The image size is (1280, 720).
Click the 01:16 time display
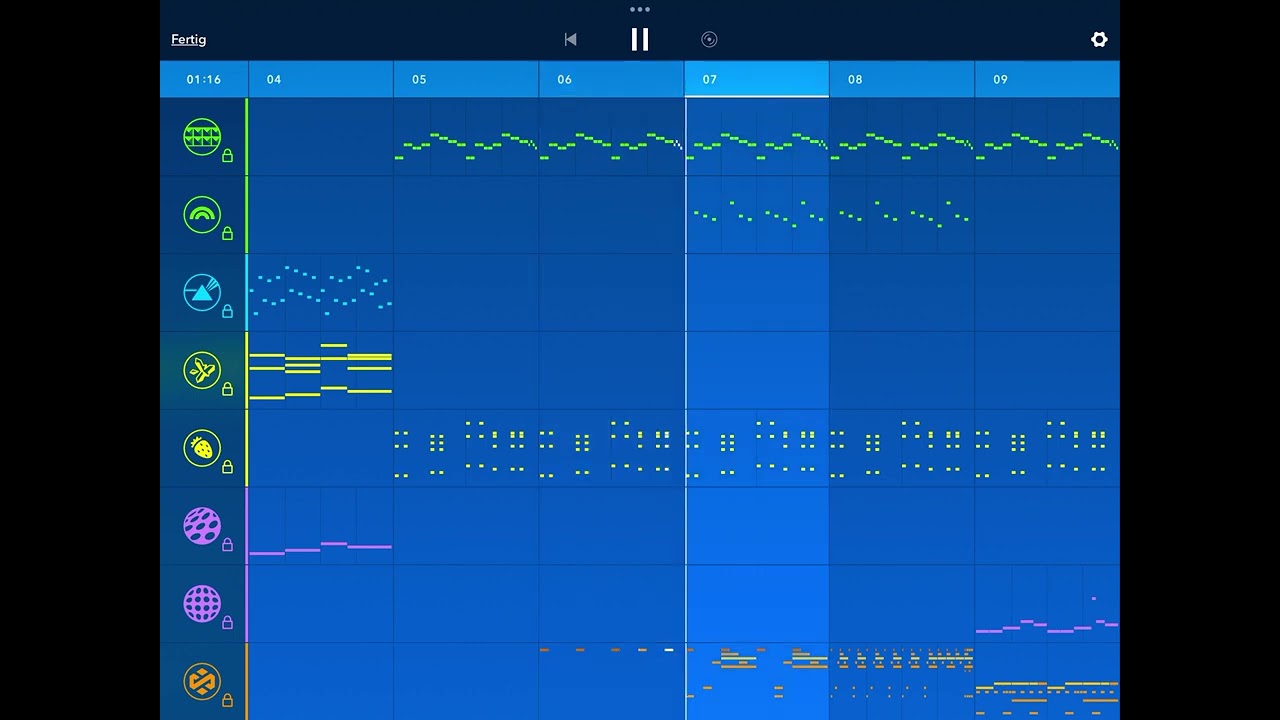point(204,79)
